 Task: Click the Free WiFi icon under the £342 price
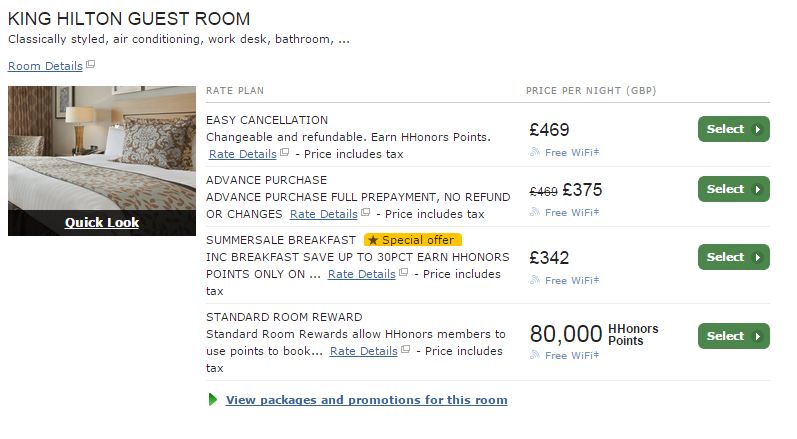535,280
